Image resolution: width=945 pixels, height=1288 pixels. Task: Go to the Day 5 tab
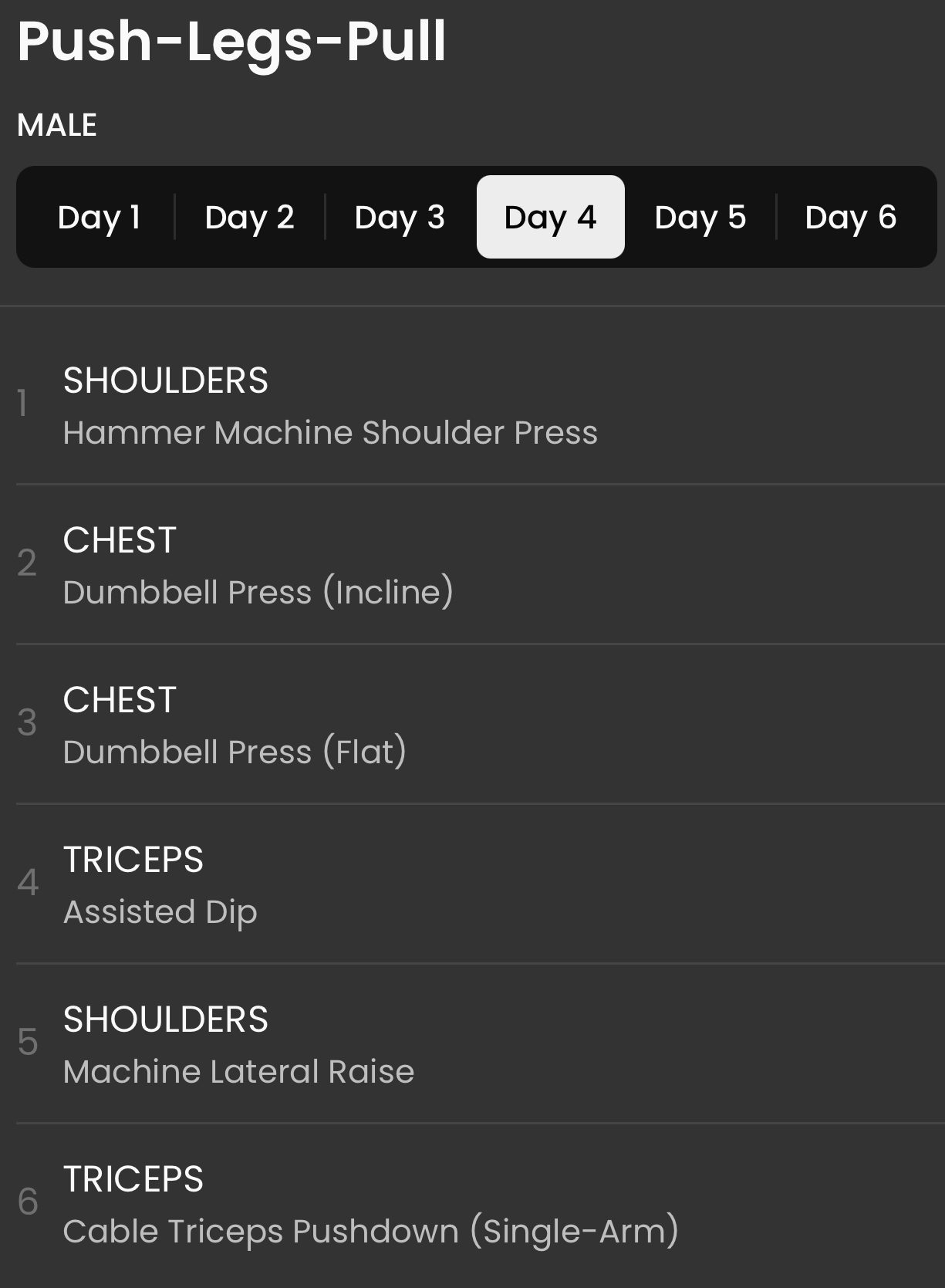click(700, 218)
